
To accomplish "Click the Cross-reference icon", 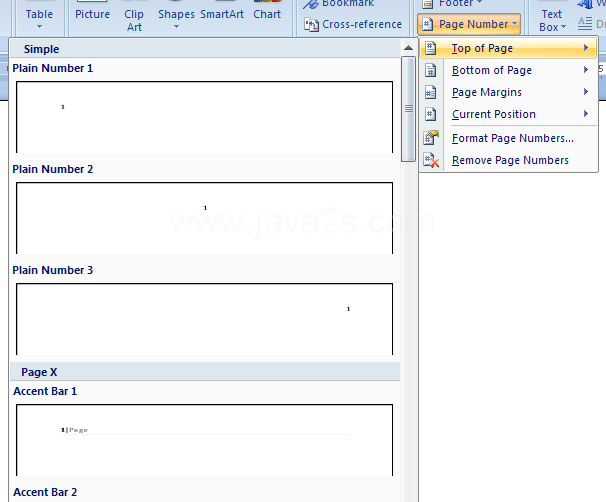I will (311, 25).
